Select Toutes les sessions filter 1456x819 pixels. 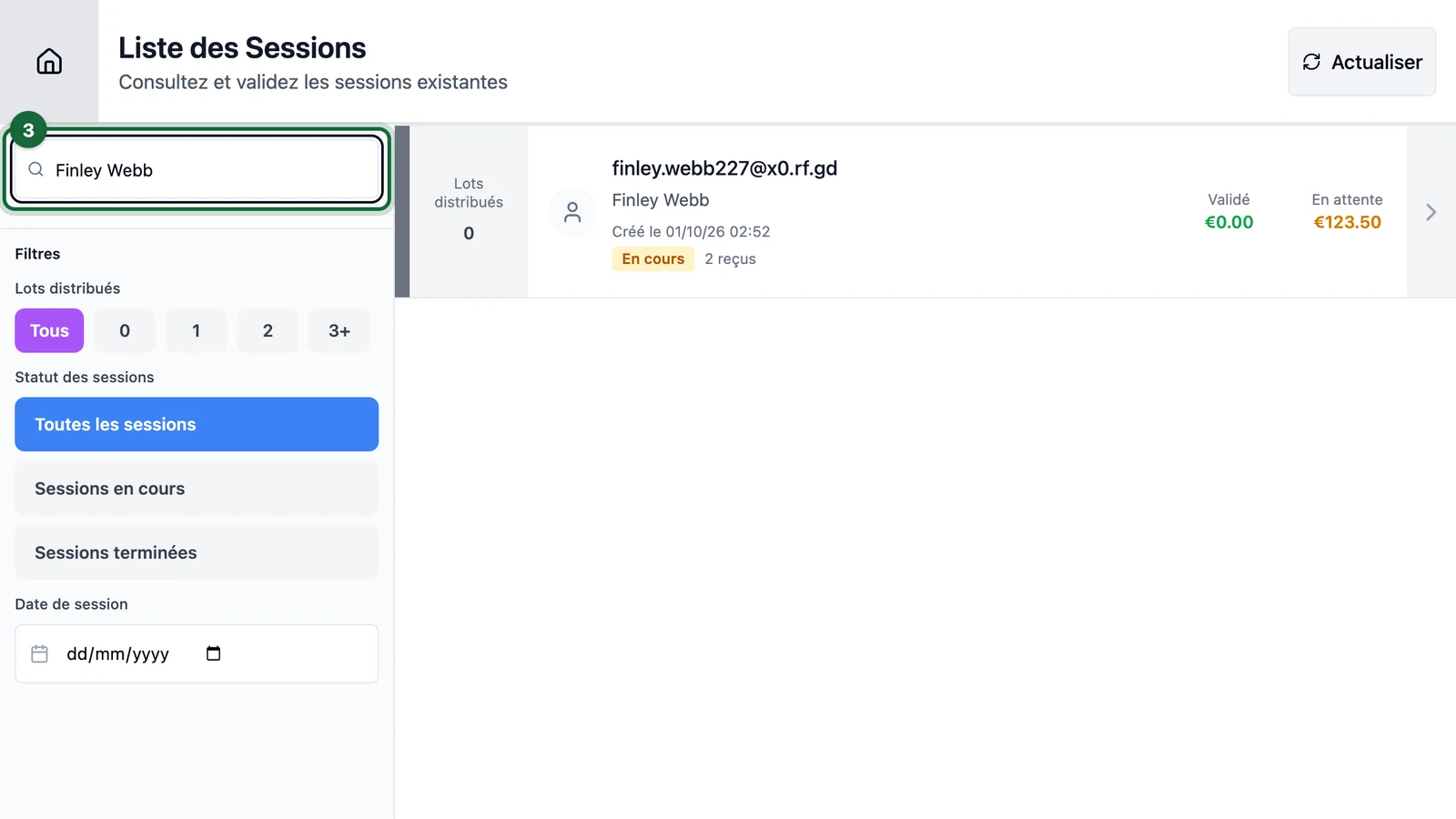click(x=197, y=424)
